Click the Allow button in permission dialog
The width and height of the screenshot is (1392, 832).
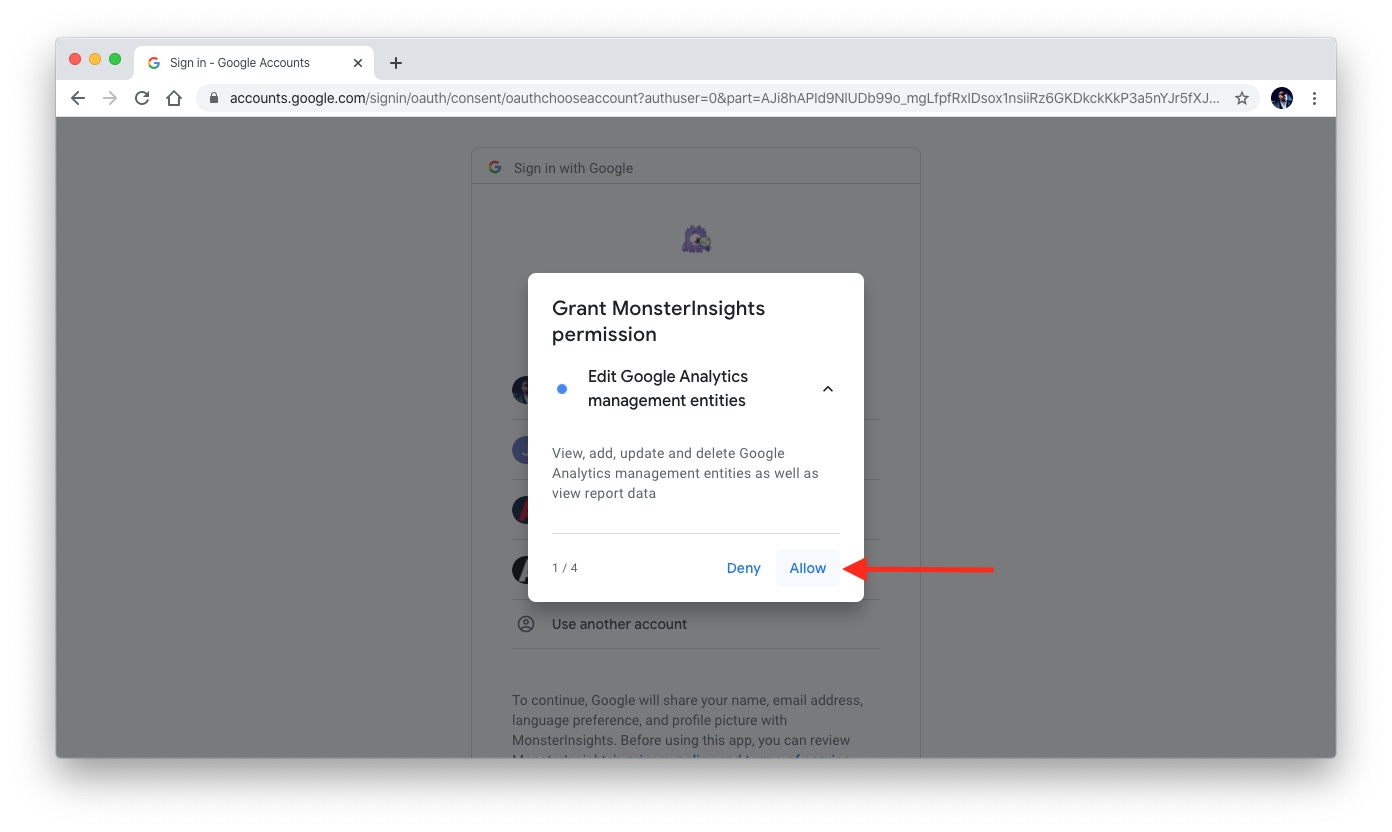click(807, 568)
